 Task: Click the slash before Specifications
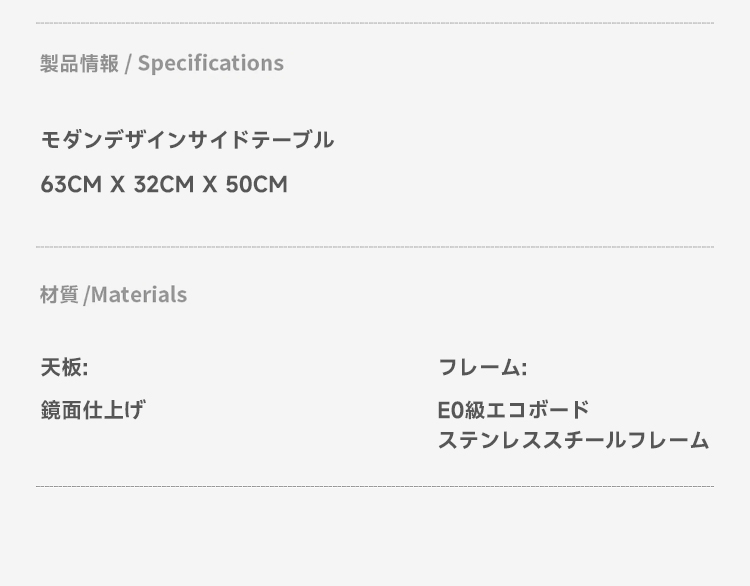128,64
